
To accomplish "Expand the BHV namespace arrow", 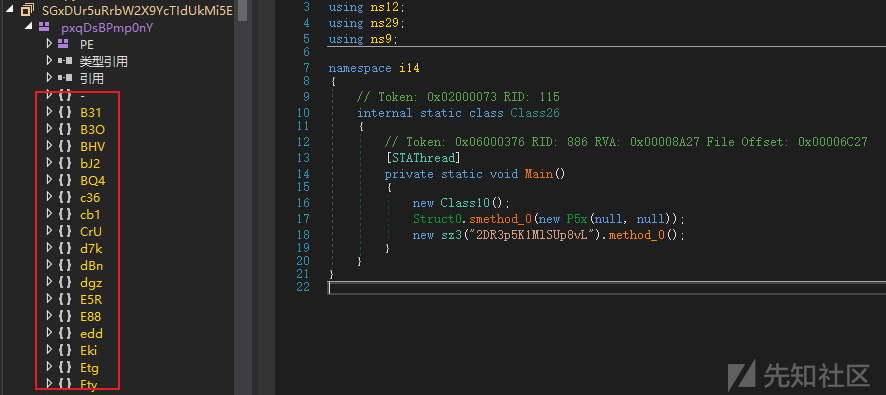I will pos(49,146).
